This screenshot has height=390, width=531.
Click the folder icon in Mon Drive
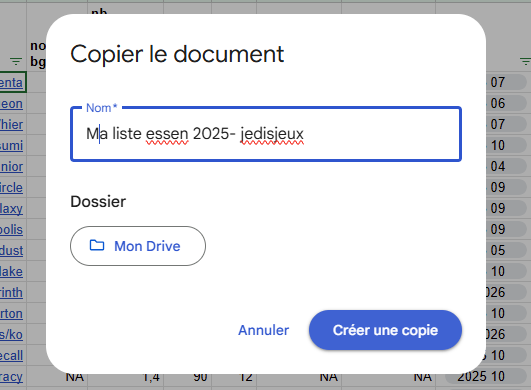[97, 245]
